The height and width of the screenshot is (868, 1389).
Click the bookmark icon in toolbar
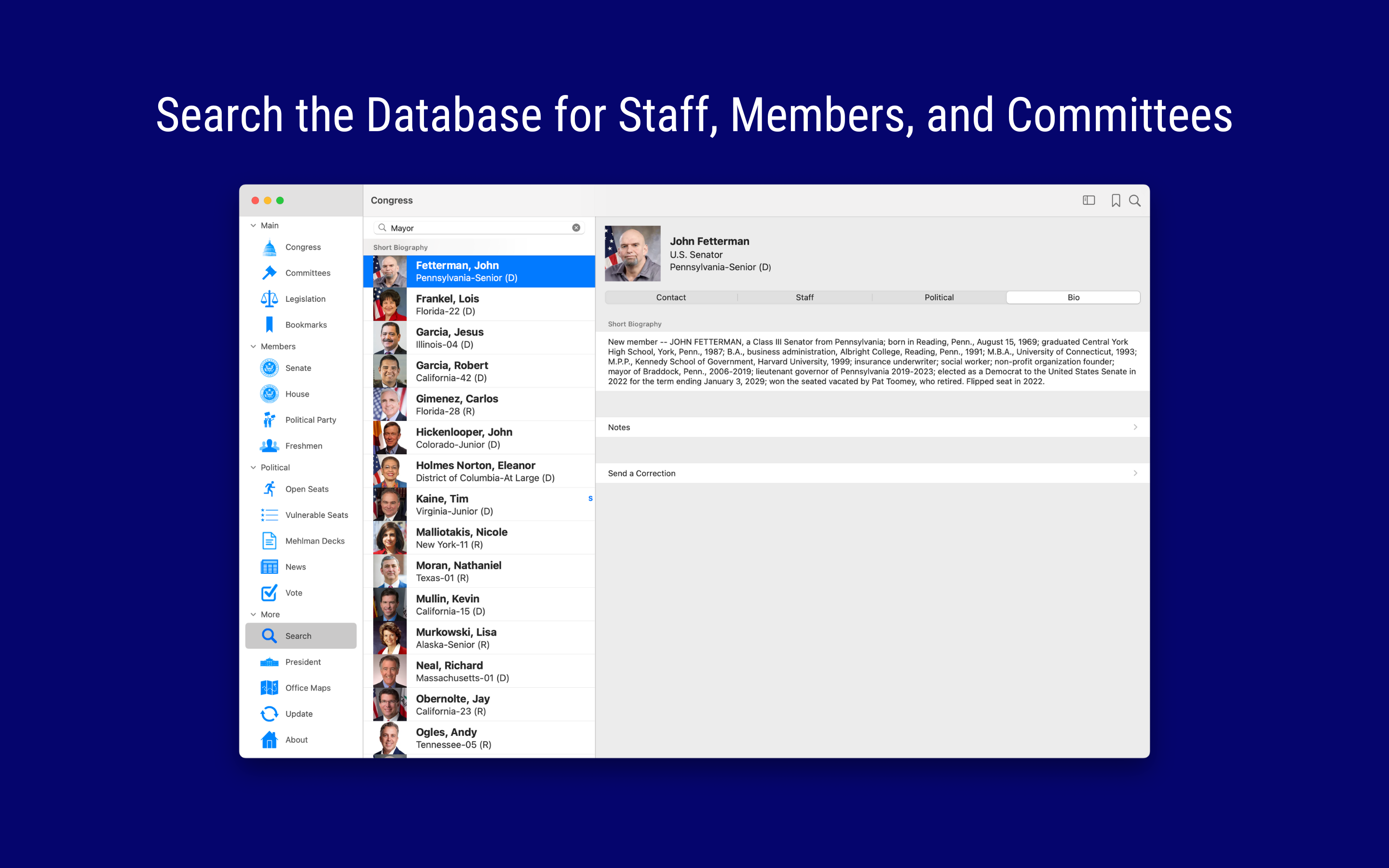coord(1116,200)
